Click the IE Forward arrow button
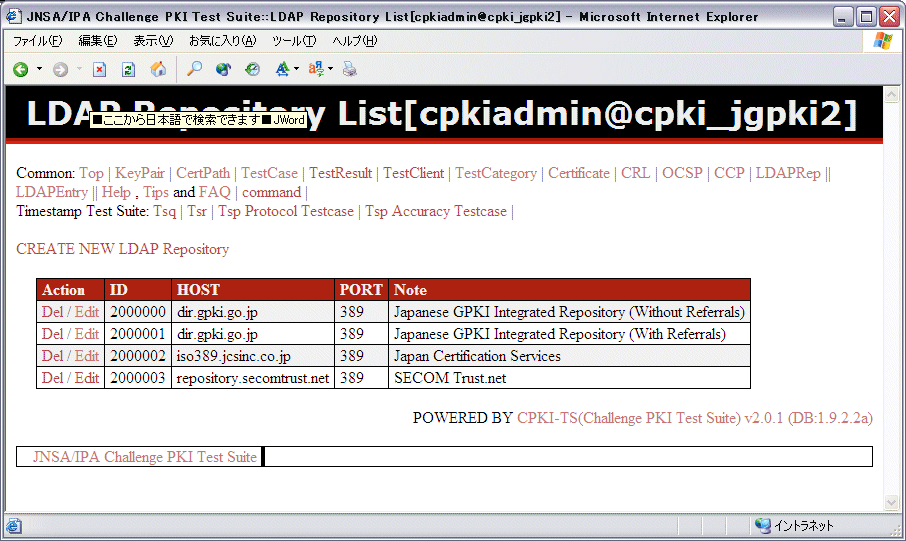Viewport: 906px width, 541px height. 60,70
